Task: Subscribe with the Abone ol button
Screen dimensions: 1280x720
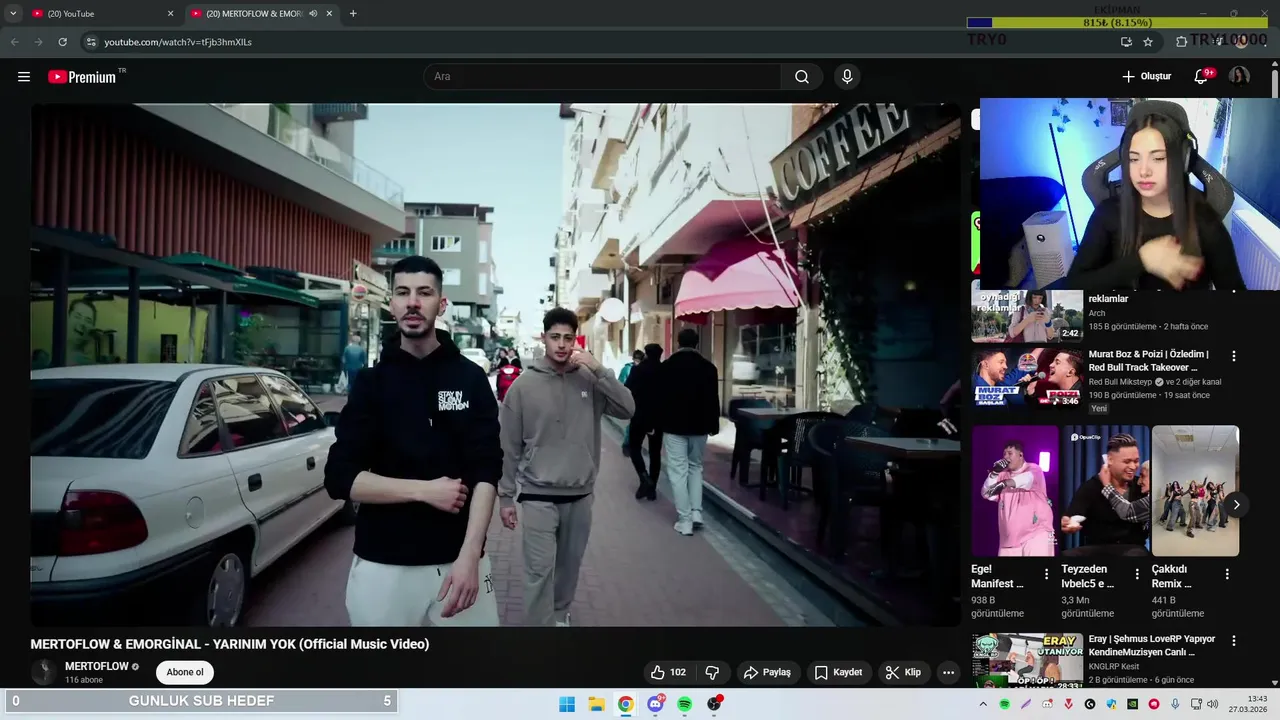Action: 185,673
